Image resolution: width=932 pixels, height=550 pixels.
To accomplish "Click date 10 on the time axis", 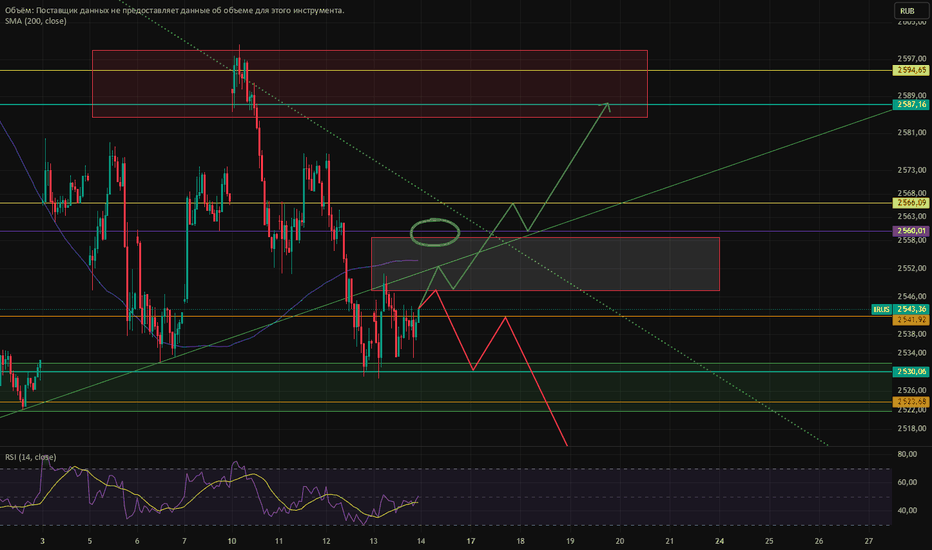I will 232,539.
